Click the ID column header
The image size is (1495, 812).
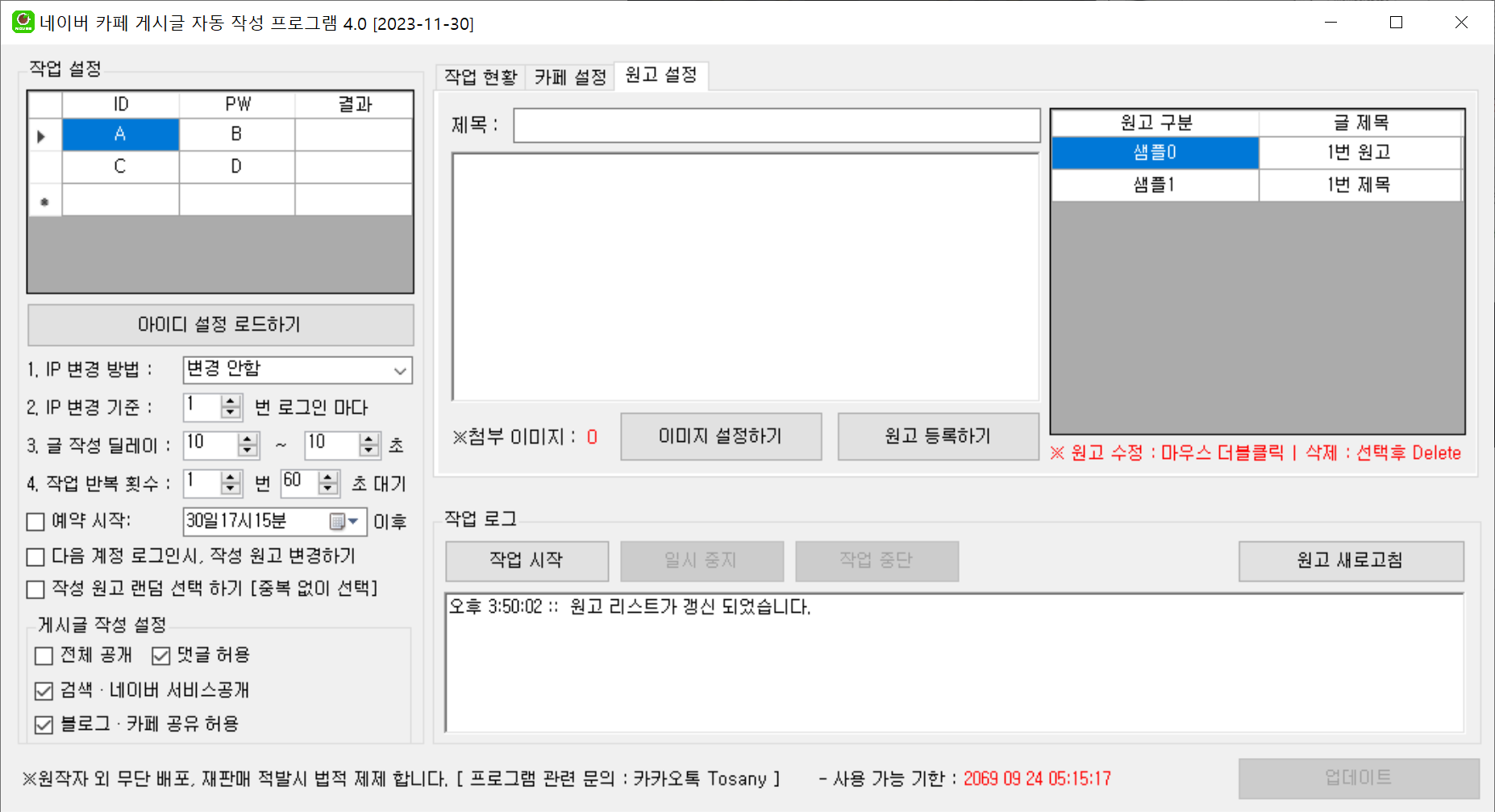pos(120,105)
